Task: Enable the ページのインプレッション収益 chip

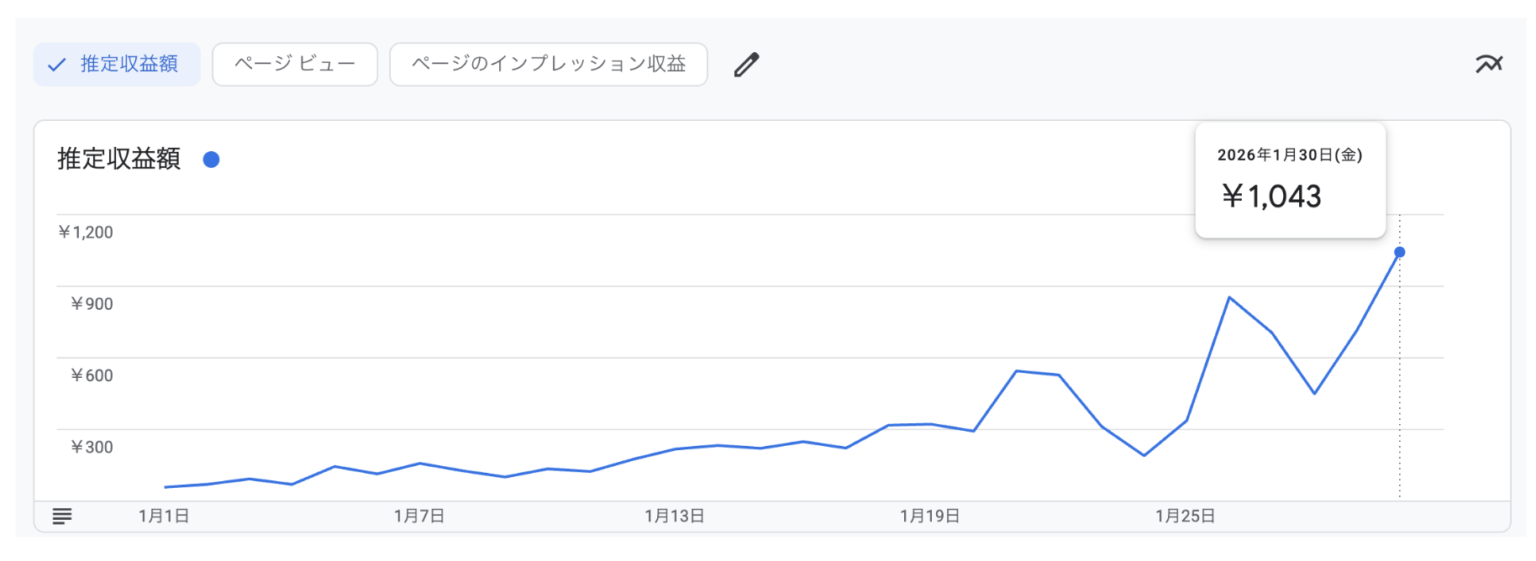Action: [548, 65]
